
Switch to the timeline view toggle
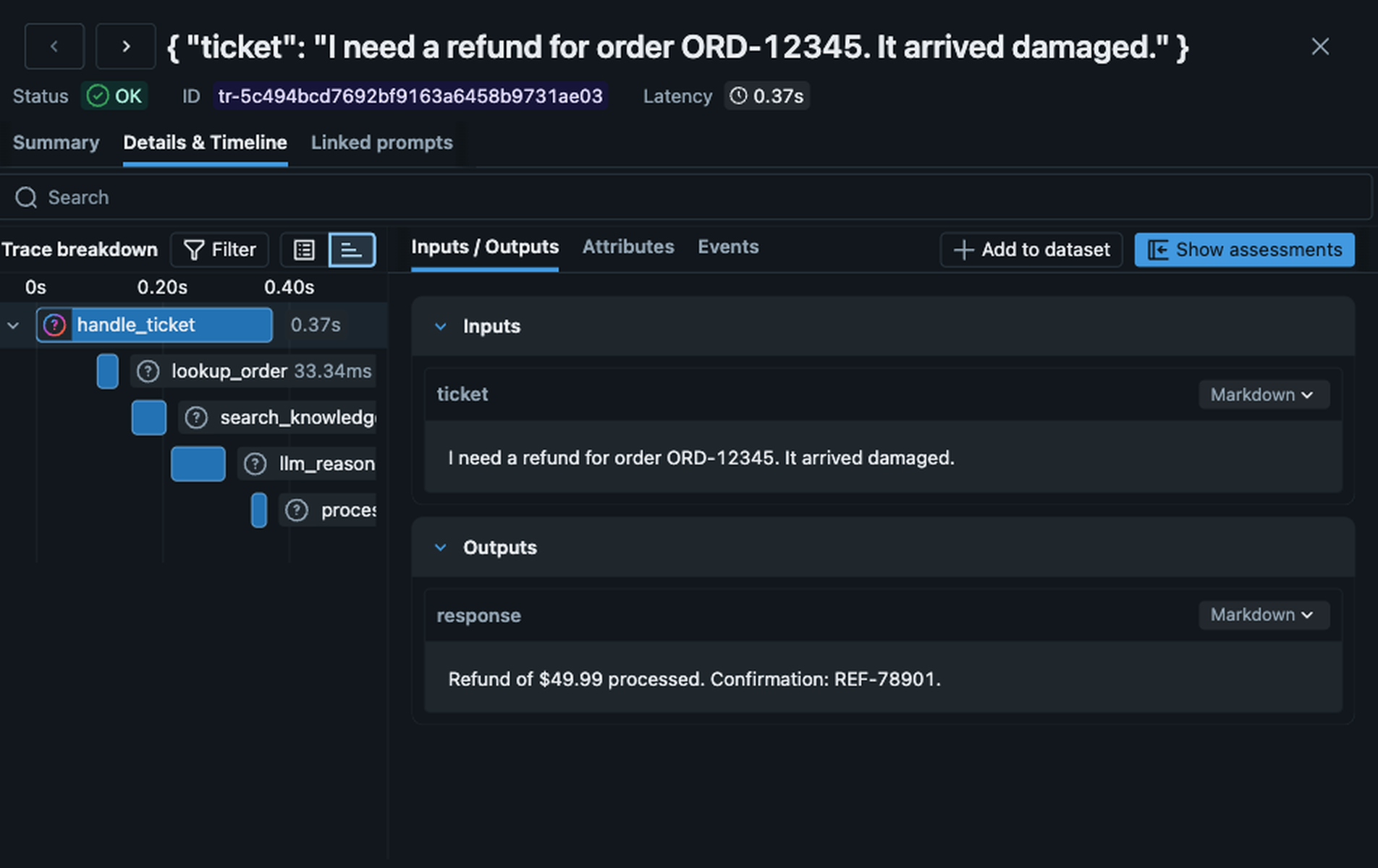point(352,250)
